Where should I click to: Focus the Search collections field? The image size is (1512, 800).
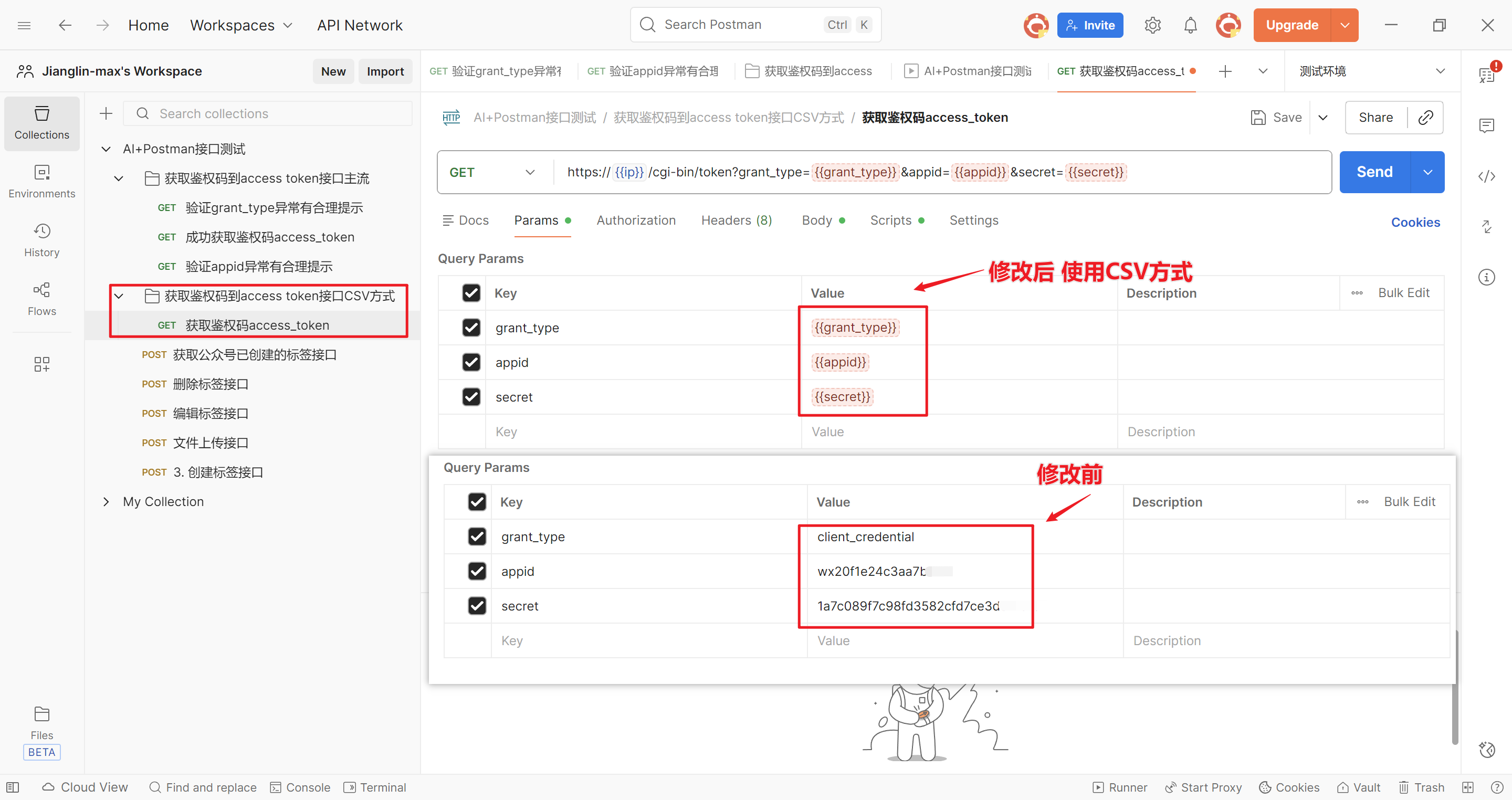point(268,113)
